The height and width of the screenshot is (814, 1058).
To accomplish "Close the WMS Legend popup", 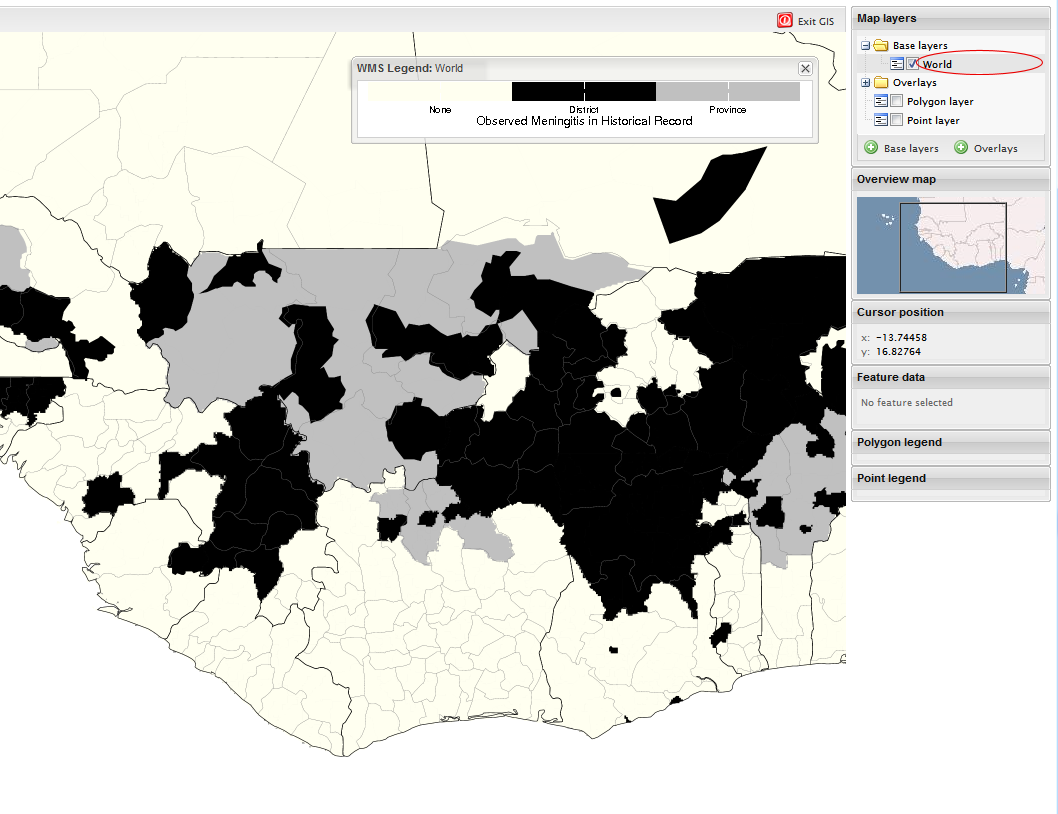I will pos(805,68).
